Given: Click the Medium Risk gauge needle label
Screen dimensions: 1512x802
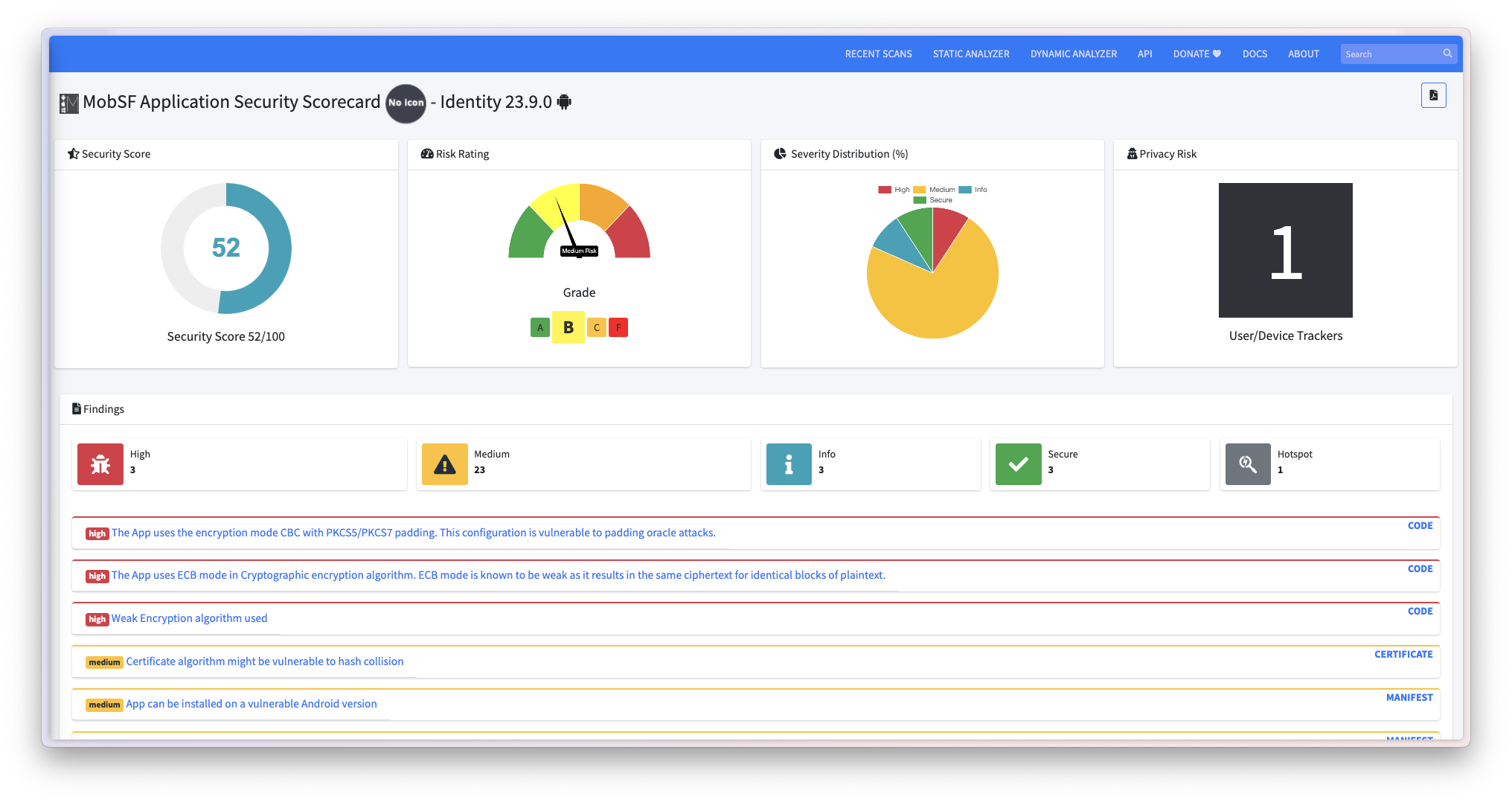Looking at the screenshot, I should click(x=579, y=251).
